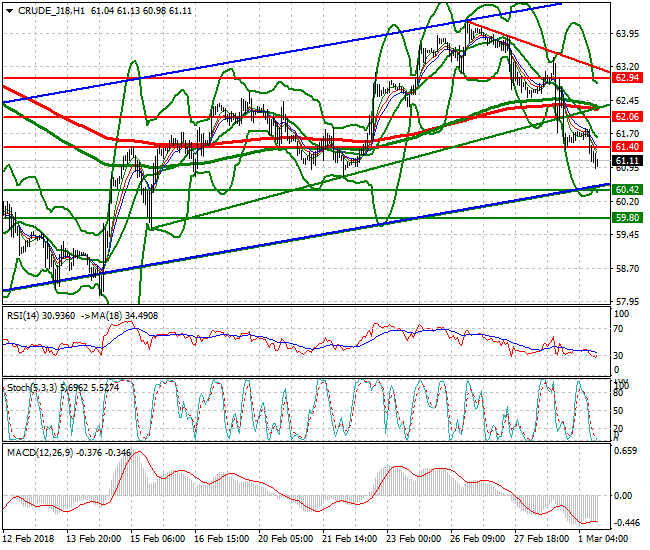The image size is (650, 550).
Task: Click the 26 Feb 09:00 time label
Action: [478, 539]
